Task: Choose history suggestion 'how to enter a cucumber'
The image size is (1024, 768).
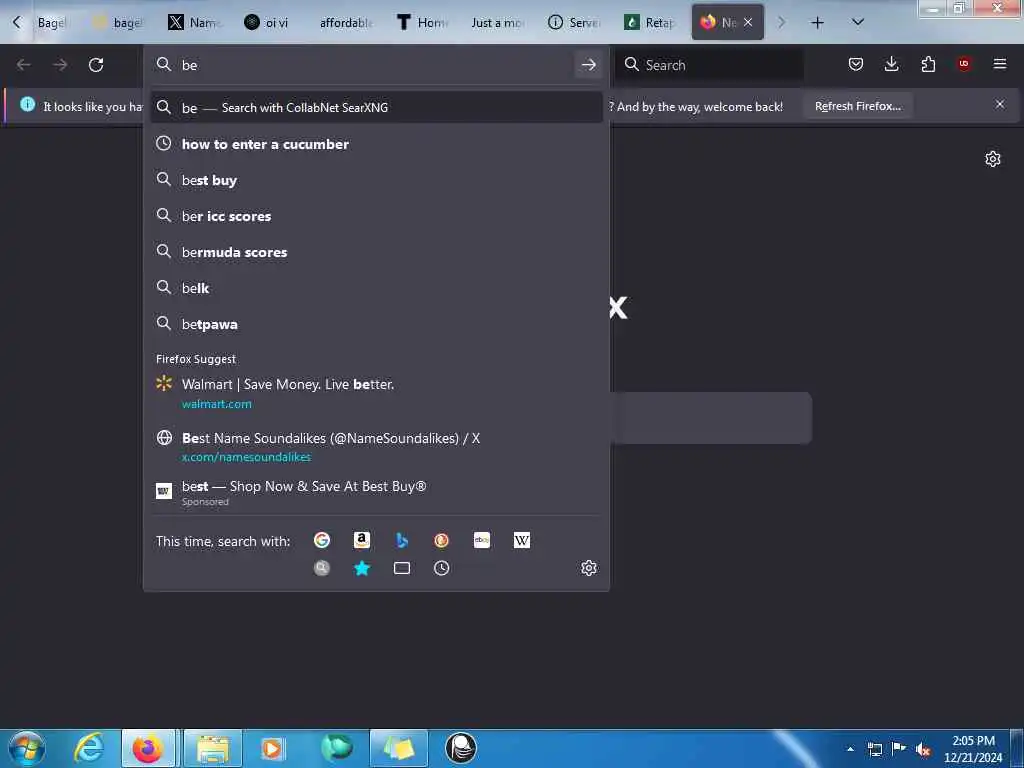Action: coord(376,144)
